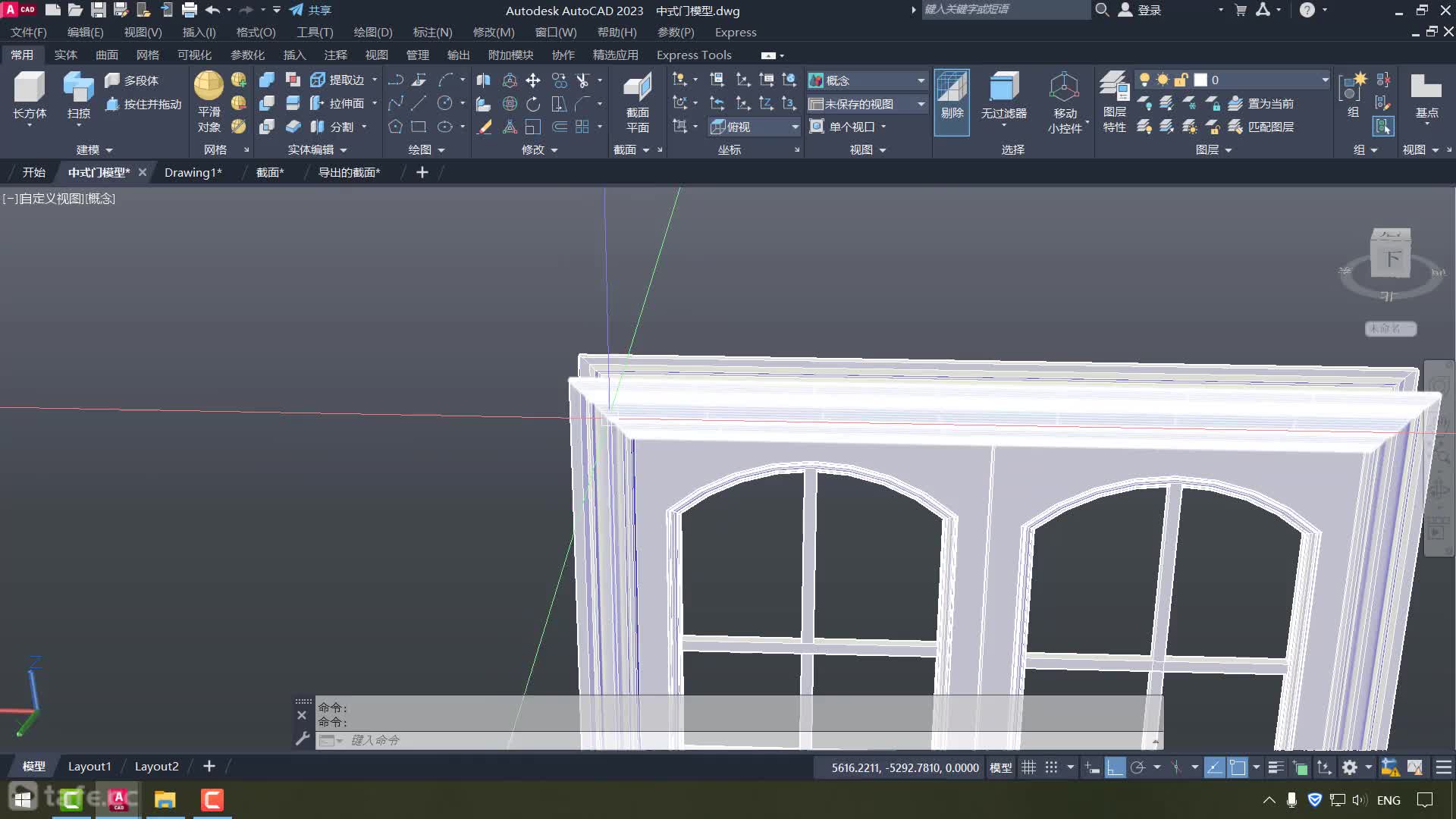The width and height of the screenshot is (1456, 819).
Task: Click the ViewCube bottom face
Action: coord(1390,259)
